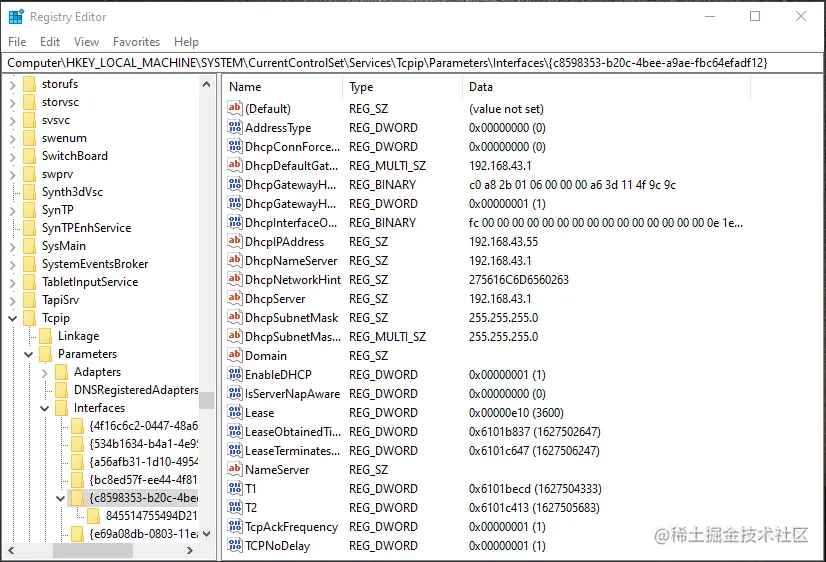The image size is (826, 562).
Task: Click the DhcpServer string icon
Action: (234, 298)
